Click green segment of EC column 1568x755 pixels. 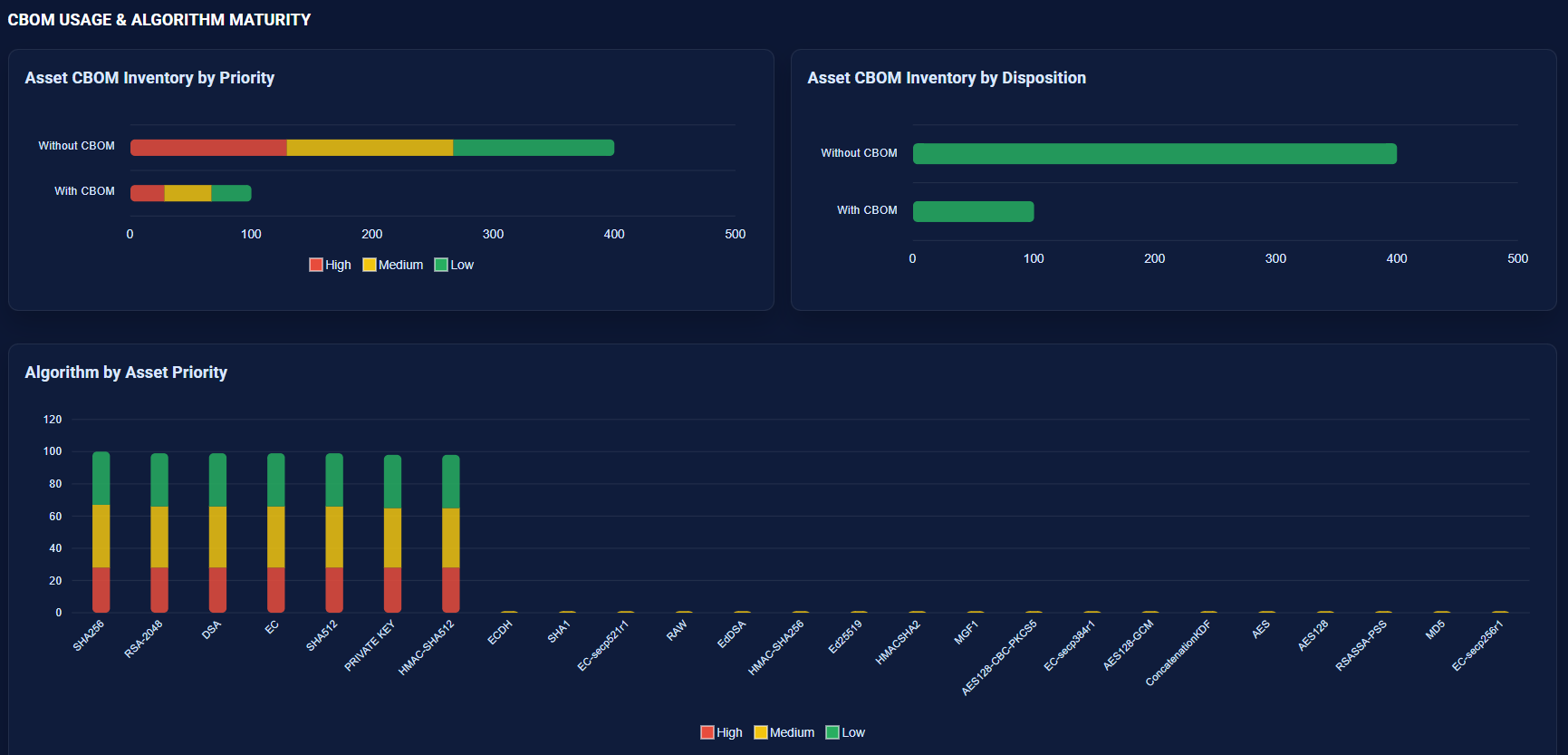[276, 479]
